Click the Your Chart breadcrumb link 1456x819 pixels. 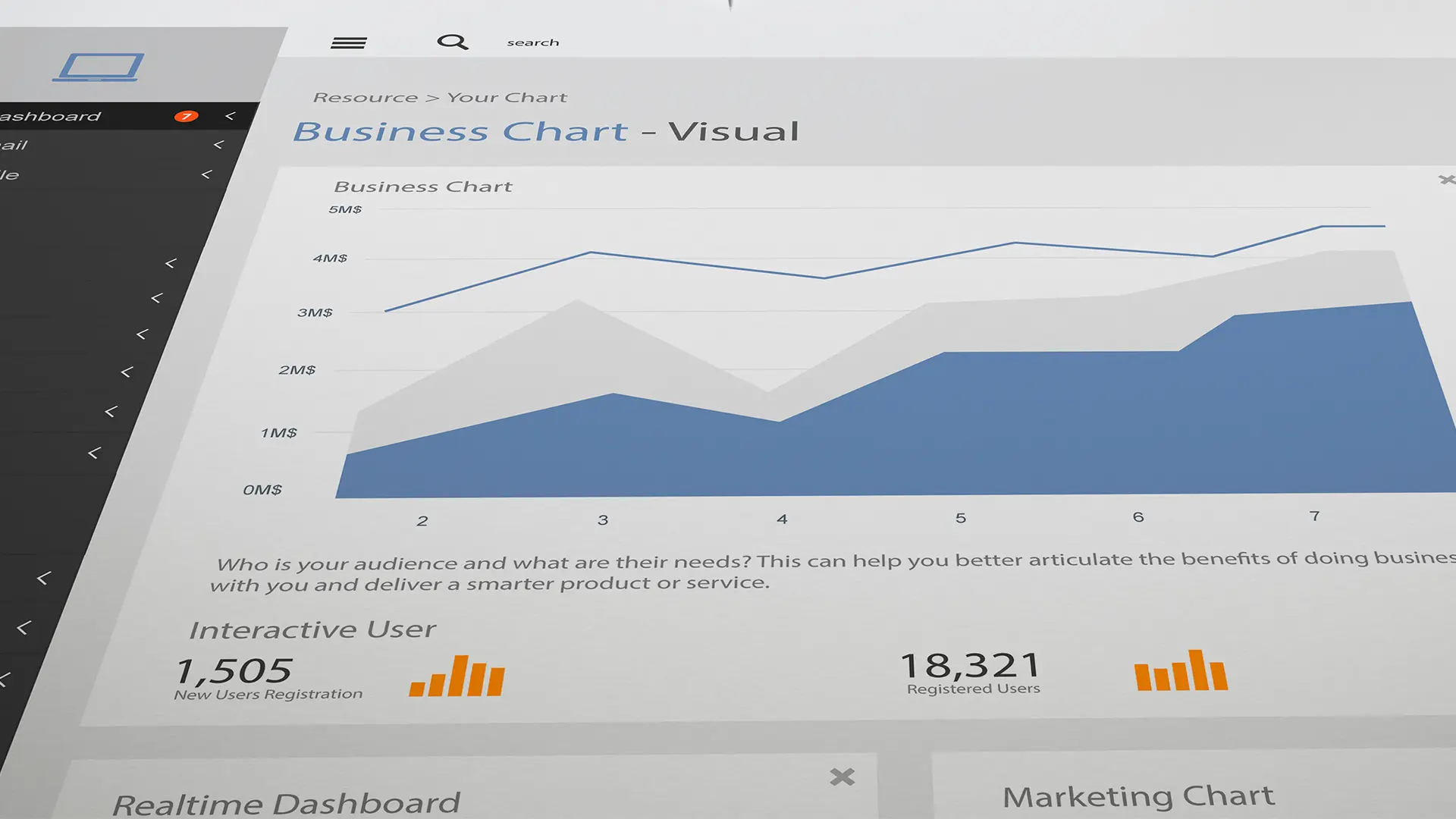507,98
